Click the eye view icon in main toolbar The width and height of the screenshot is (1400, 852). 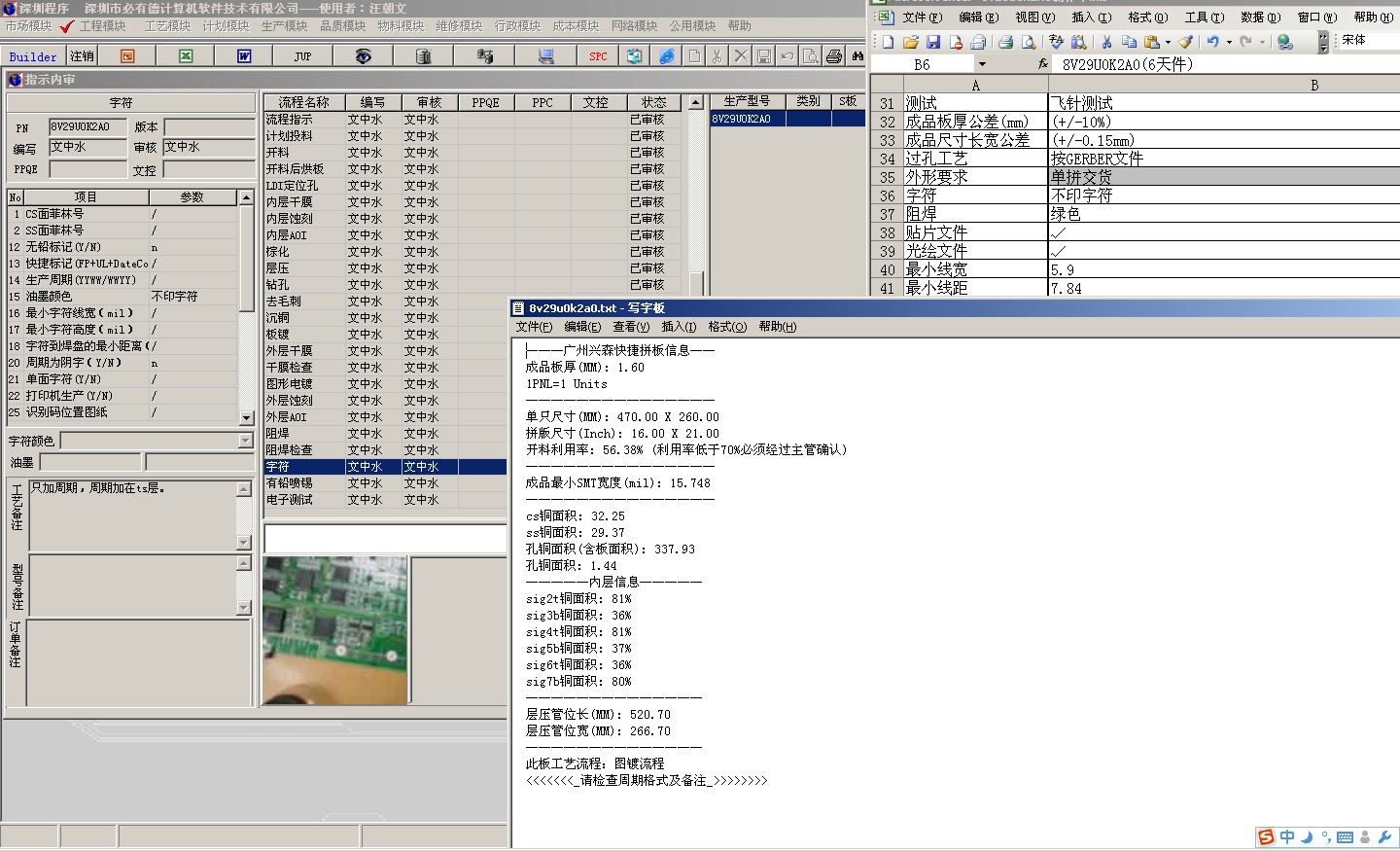click(363, 56)
